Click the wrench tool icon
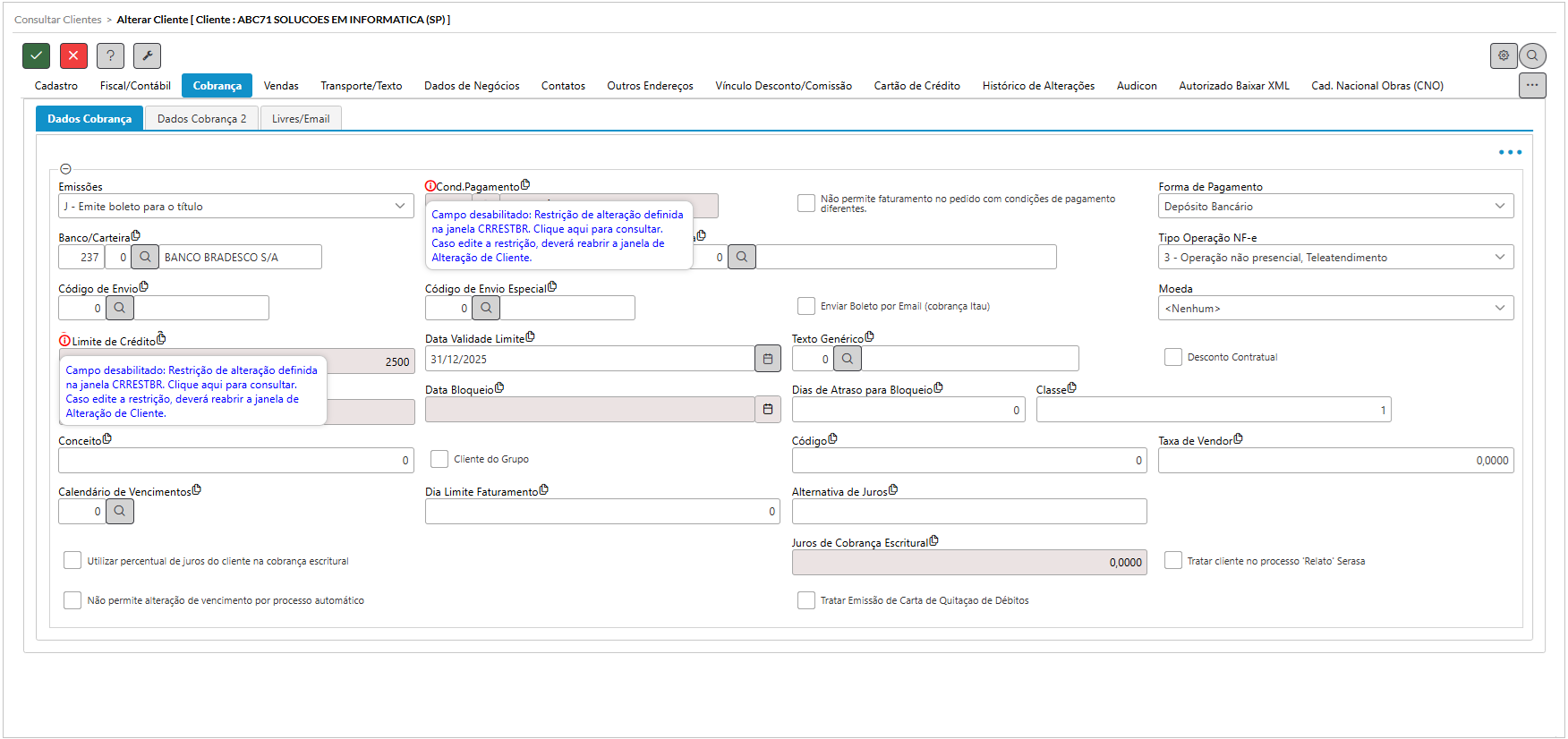The image size is (1568, 739). click(x=147, y=55)
